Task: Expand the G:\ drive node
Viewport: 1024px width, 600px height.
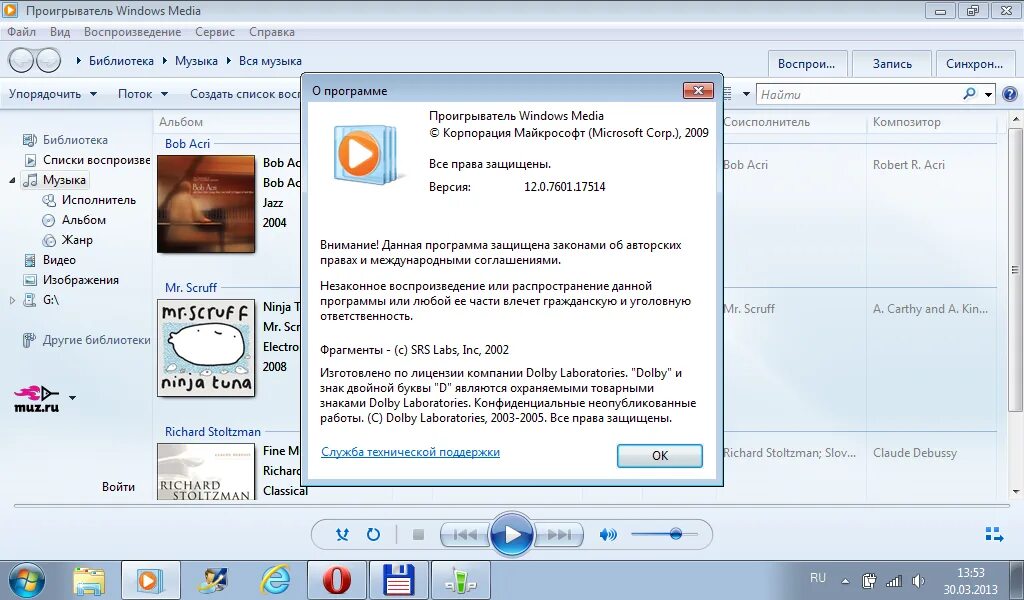Action: (12, 300)
